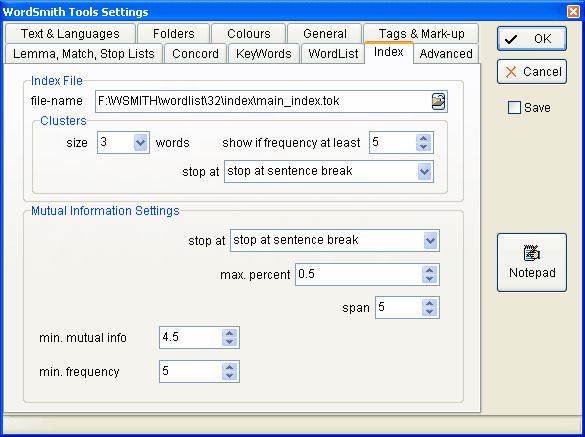
Task: Decrease show if frequency at least value
Action: pos(423,147)
